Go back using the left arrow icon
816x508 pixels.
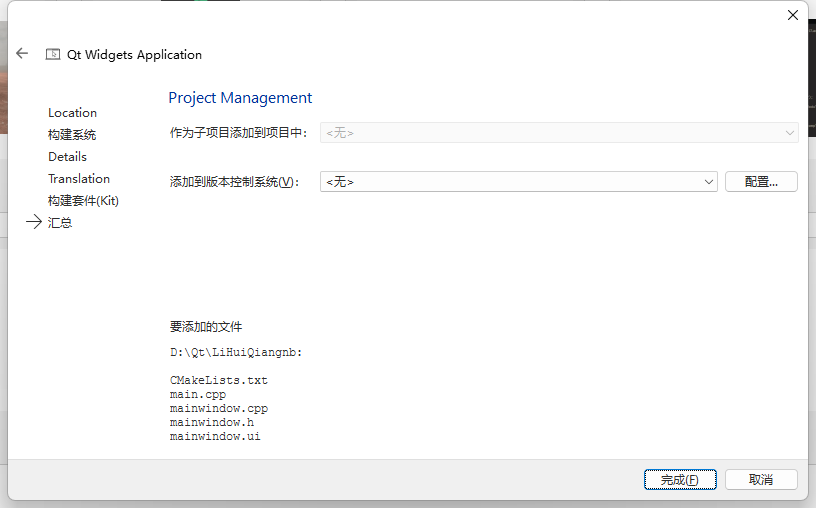(22, 53)
